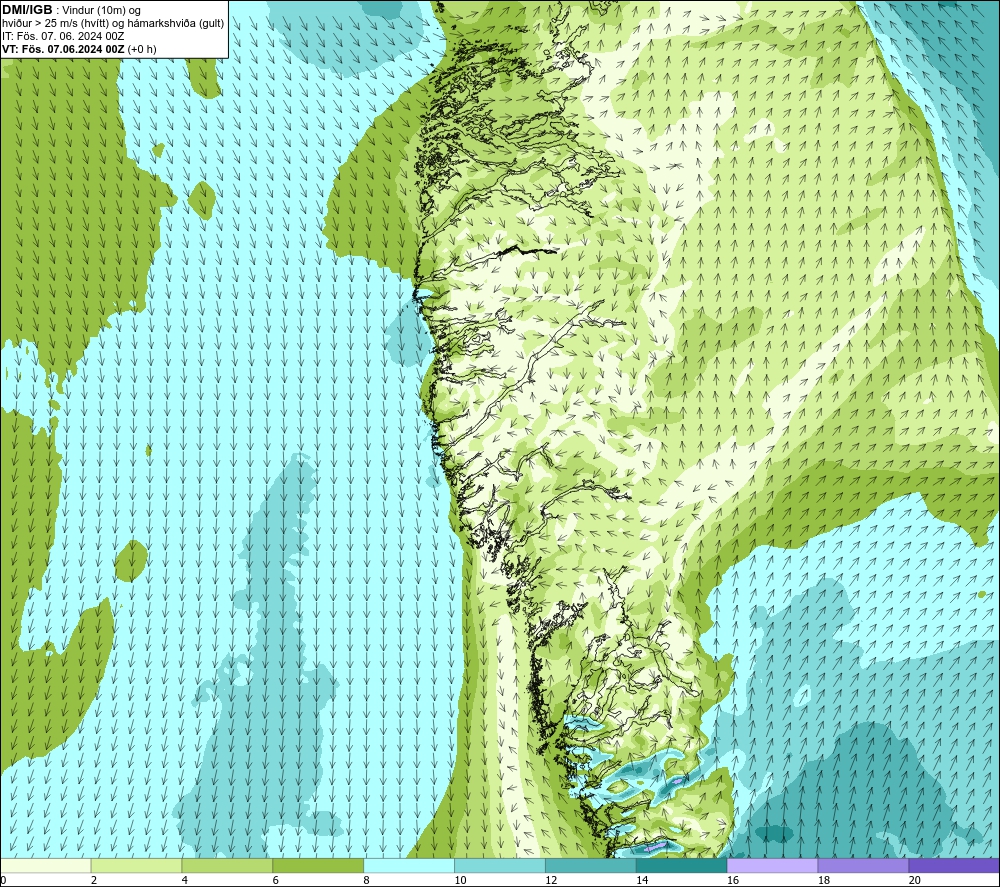Click the dark violet above-20 m/s legend swatch
The image size is (1000, 887).
(x=953, y=865)
